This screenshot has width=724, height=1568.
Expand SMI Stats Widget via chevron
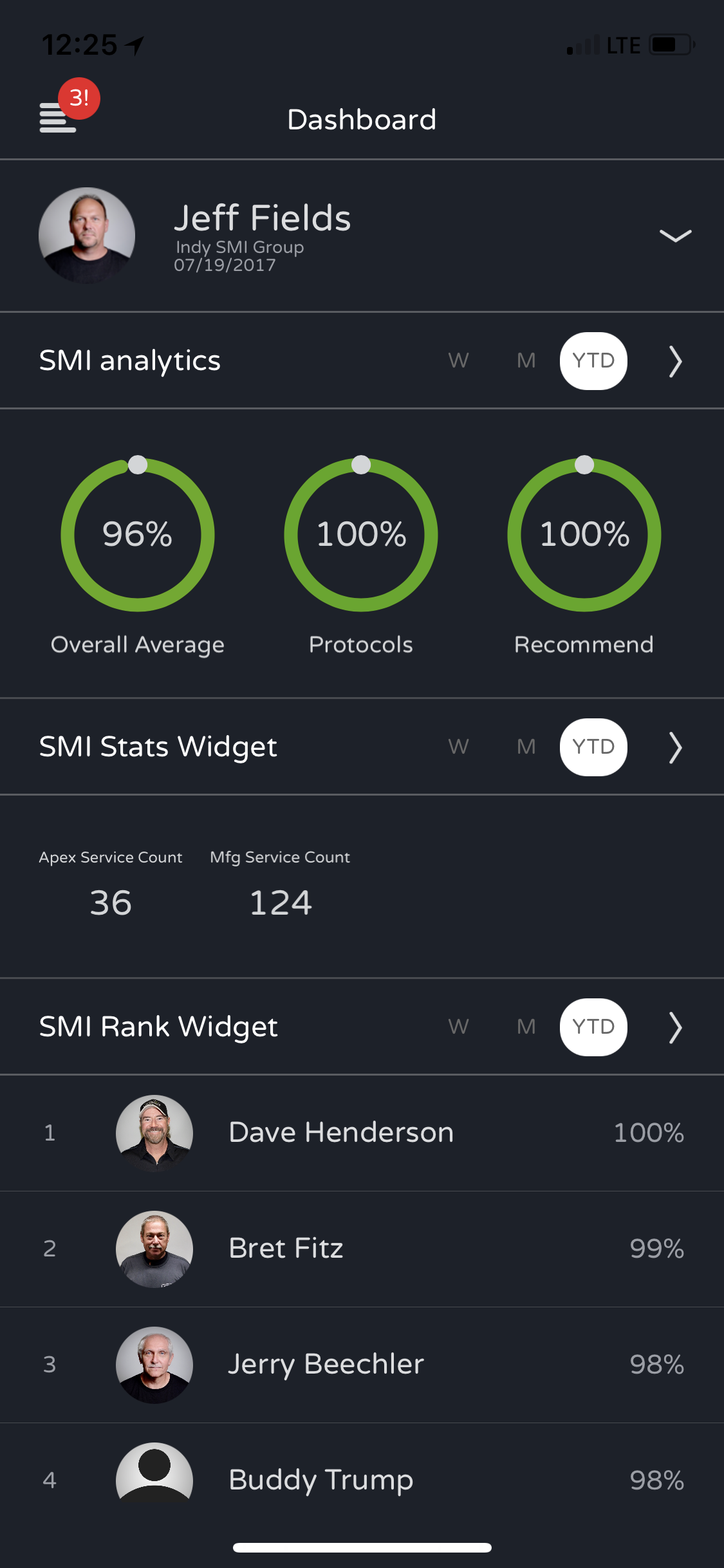[675, 747]
